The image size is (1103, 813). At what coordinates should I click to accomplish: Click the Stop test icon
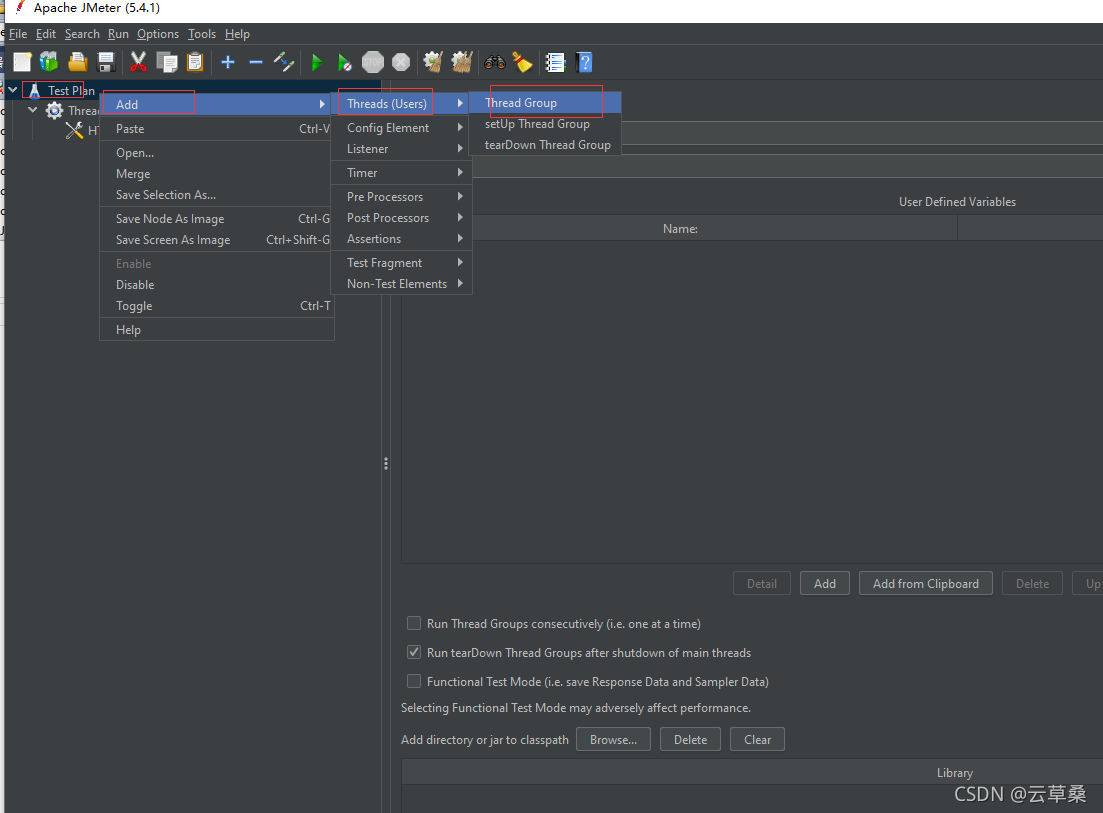click(373, 62)
